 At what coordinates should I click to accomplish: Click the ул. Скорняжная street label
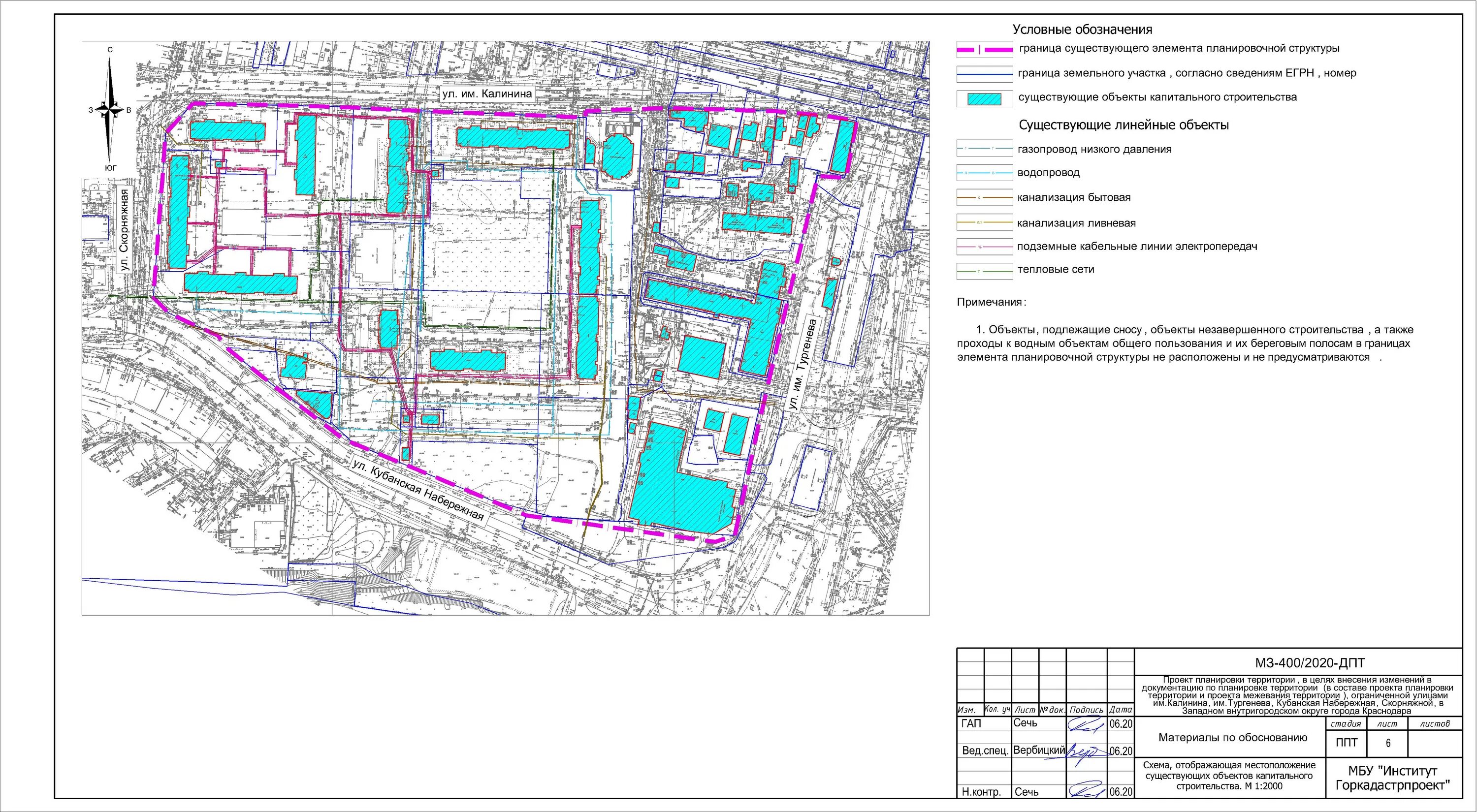pos(125,229)
